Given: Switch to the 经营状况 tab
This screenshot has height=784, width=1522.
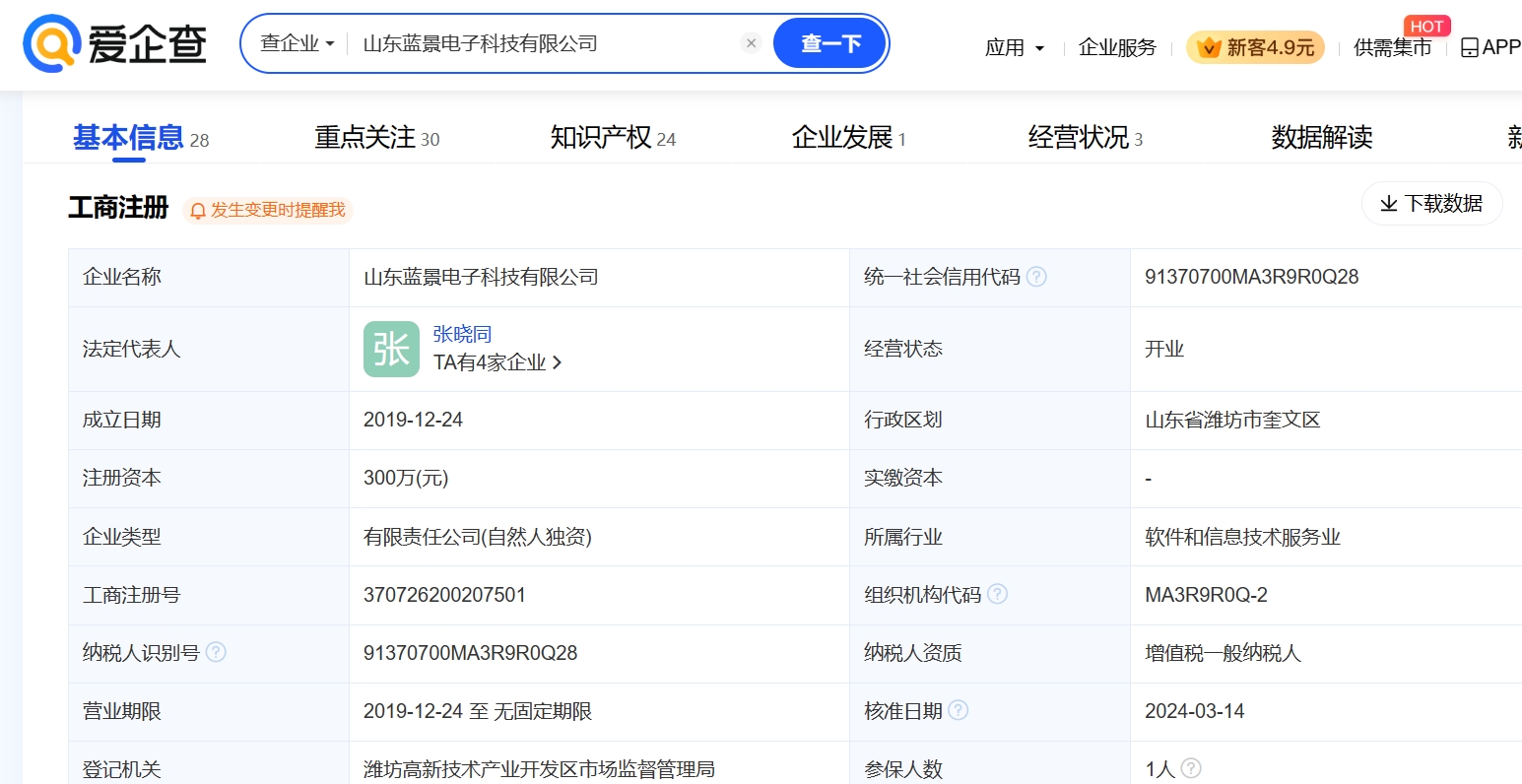Looking at the screenshot, I should pos(1086,138).
